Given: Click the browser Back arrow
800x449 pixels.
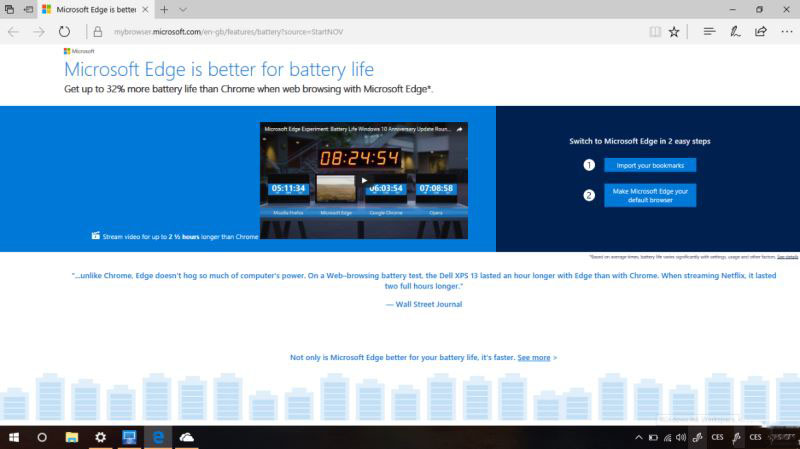Looking at the screenshot, I should [13, 31].
